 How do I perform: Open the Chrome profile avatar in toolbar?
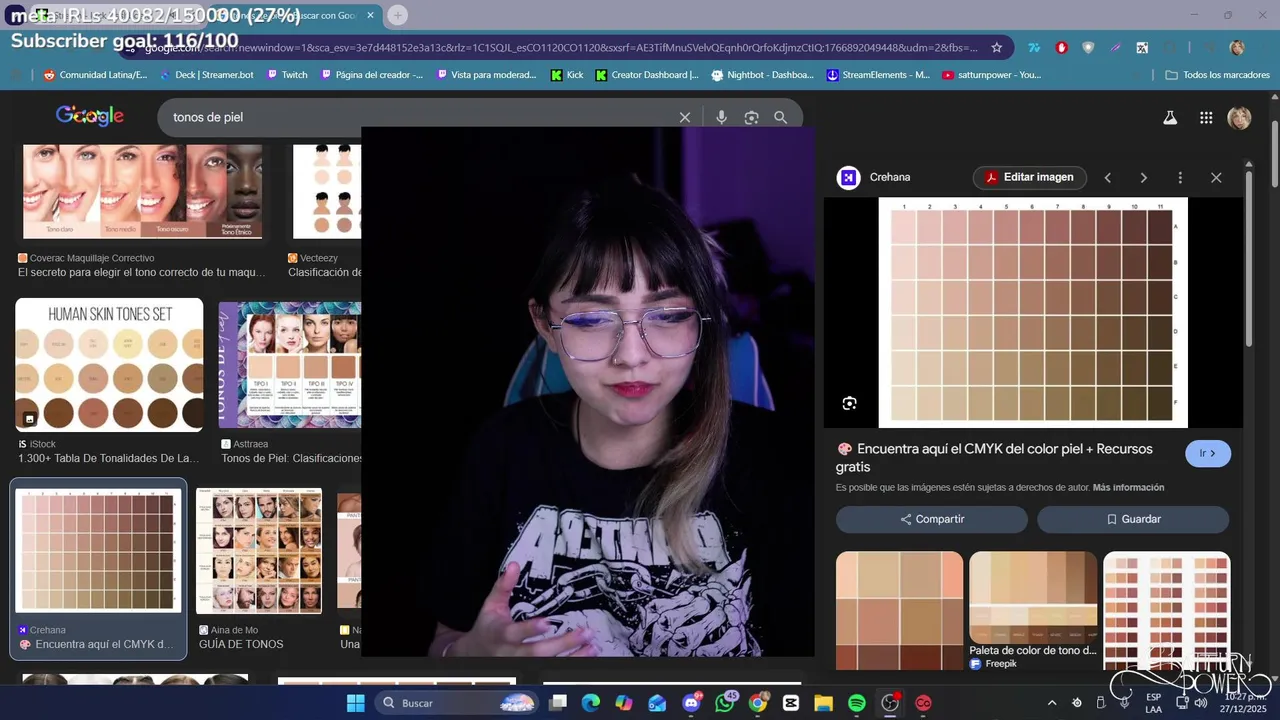coord(1237,47)
